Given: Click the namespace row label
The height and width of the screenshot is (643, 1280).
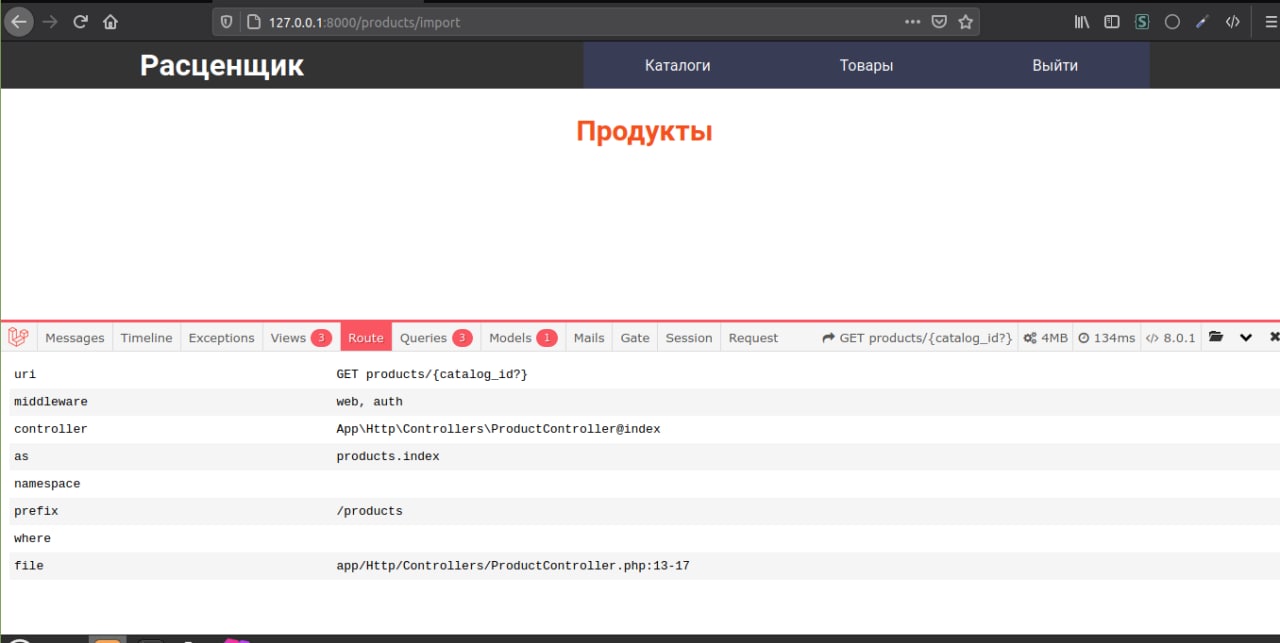Looking at the screenshot, I should tap(47, 483).
